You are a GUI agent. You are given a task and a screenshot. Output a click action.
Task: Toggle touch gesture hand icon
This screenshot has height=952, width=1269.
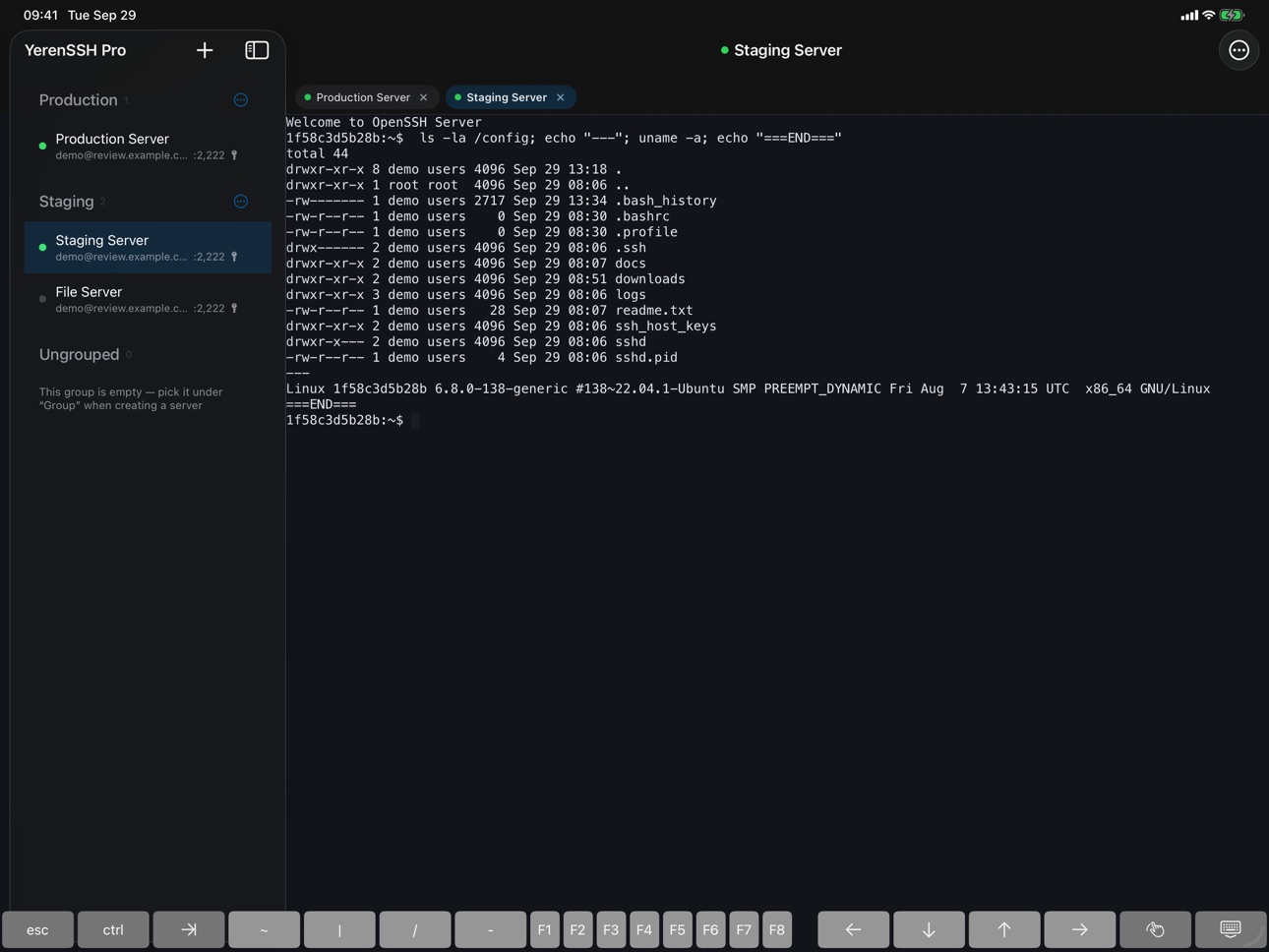pos(1155,929)
